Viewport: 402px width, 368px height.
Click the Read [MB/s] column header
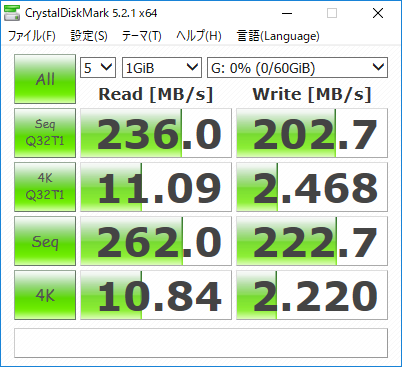click(156, 94)
